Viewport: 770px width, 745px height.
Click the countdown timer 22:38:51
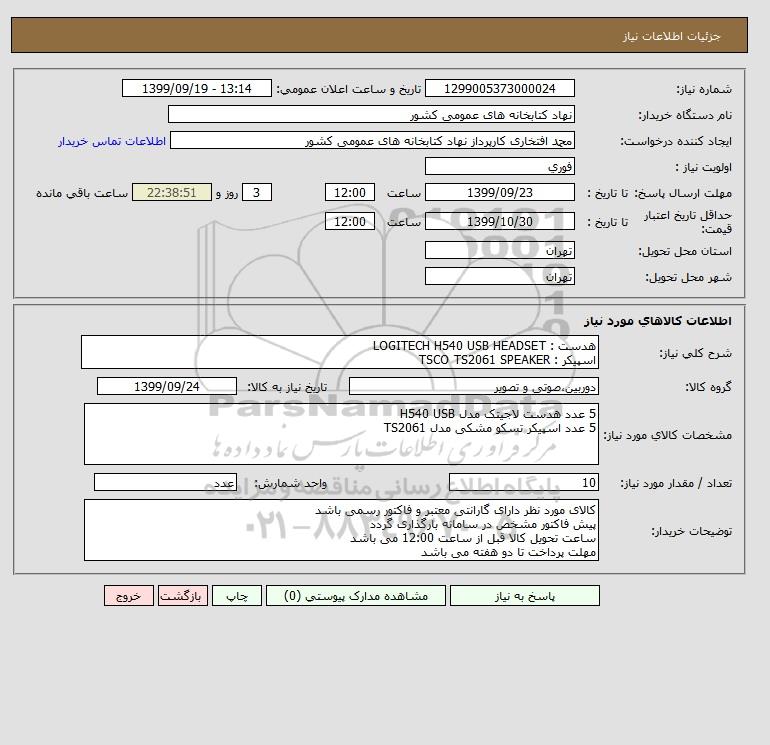[172, 193]
